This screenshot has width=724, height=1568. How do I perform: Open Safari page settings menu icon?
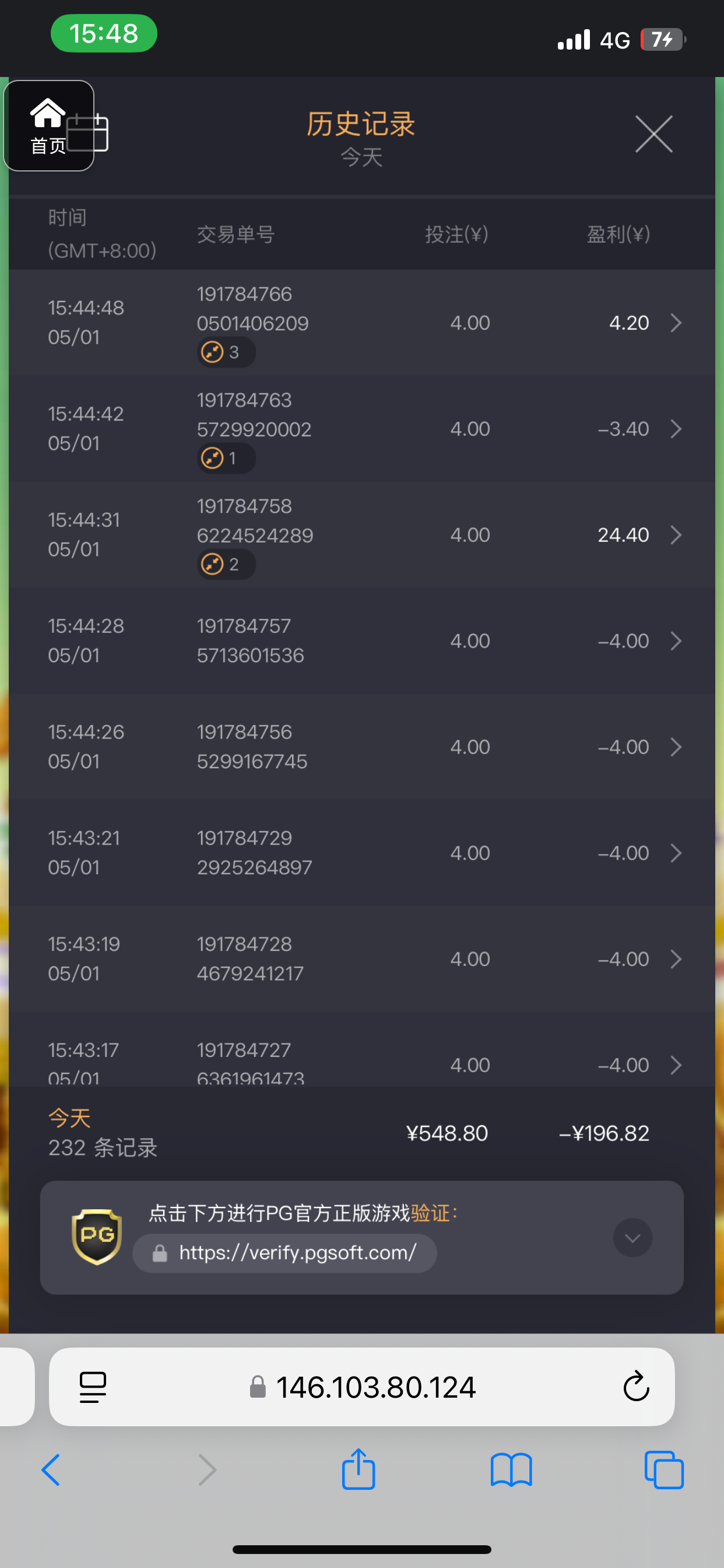click(x=93, y=1387)
